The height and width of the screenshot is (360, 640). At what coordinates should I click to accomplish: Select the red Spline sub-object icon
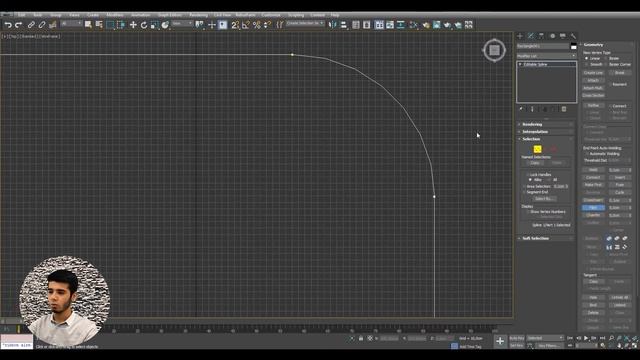(553, 149)
